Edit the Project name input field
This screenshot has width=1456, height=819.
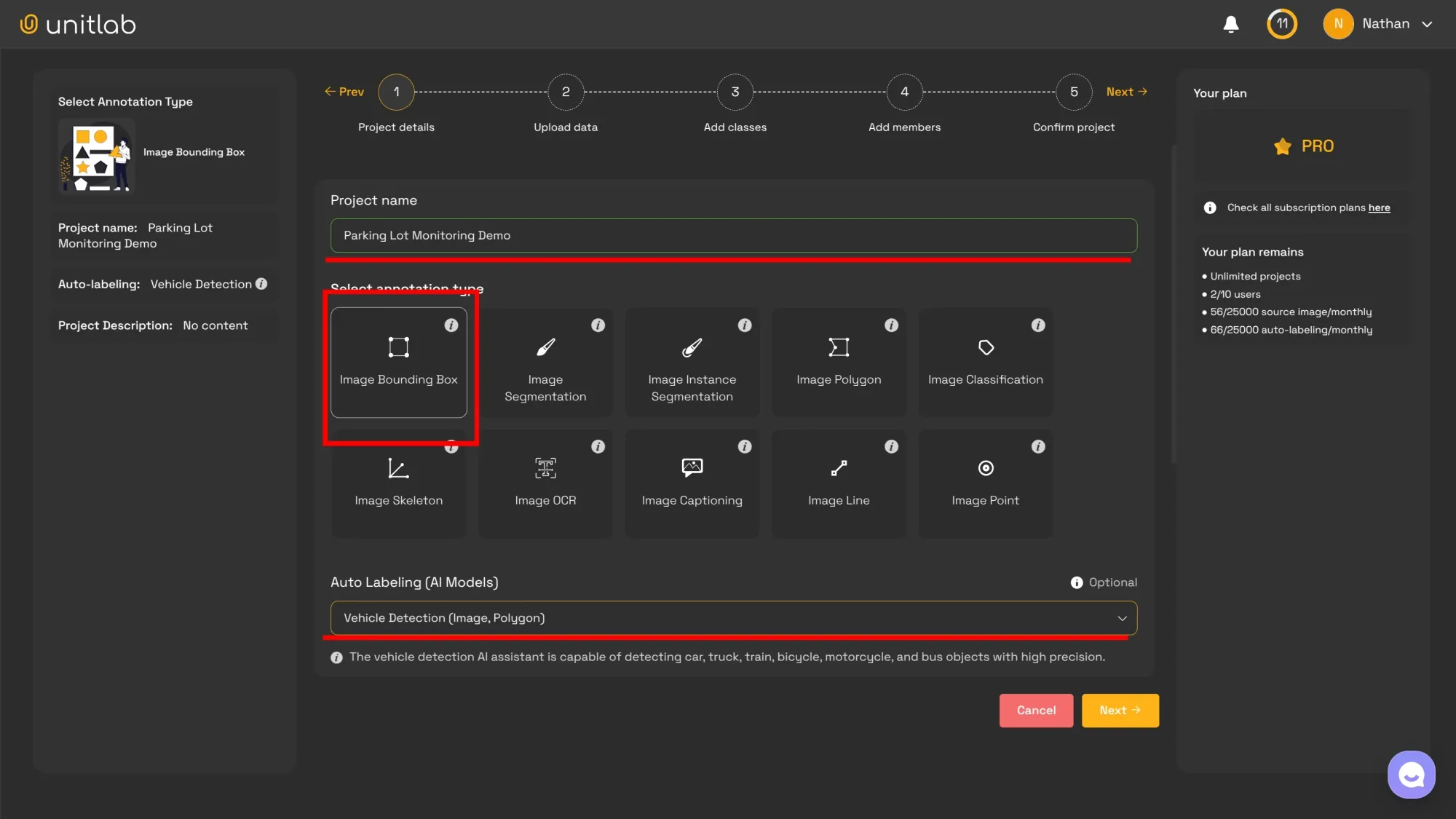pyautogui.click(x=732, y=235)
